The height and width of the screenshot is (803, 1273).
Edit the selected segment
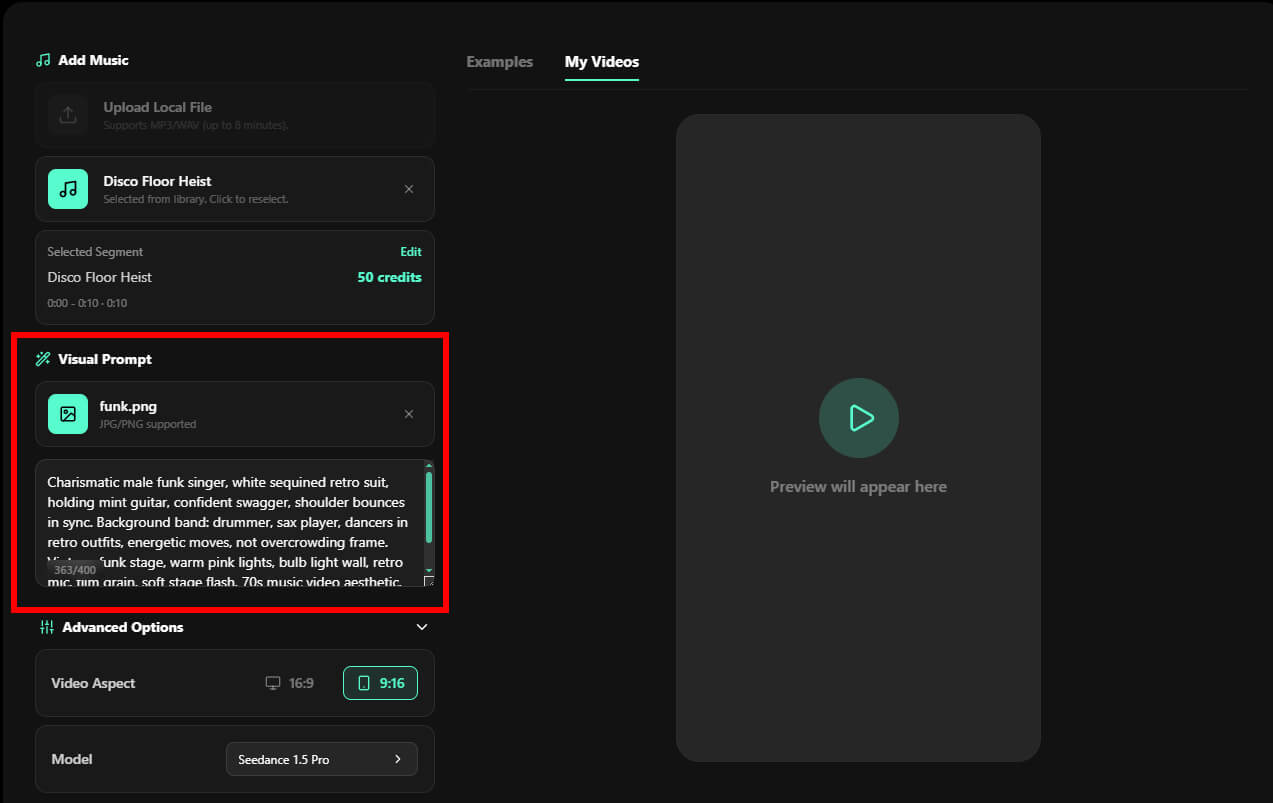(x=411, y=252)
